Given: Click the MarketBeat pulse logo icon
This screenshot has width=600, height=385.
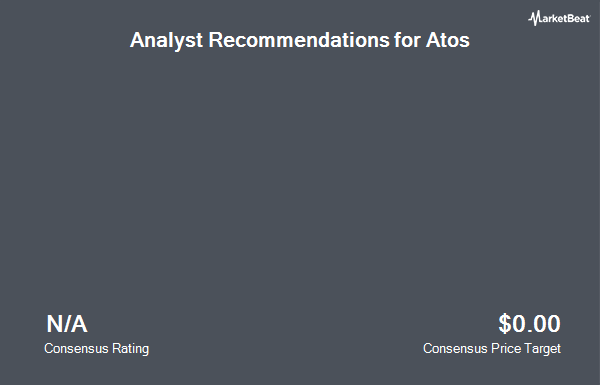Looking at the screenshot, I should 534,18.
